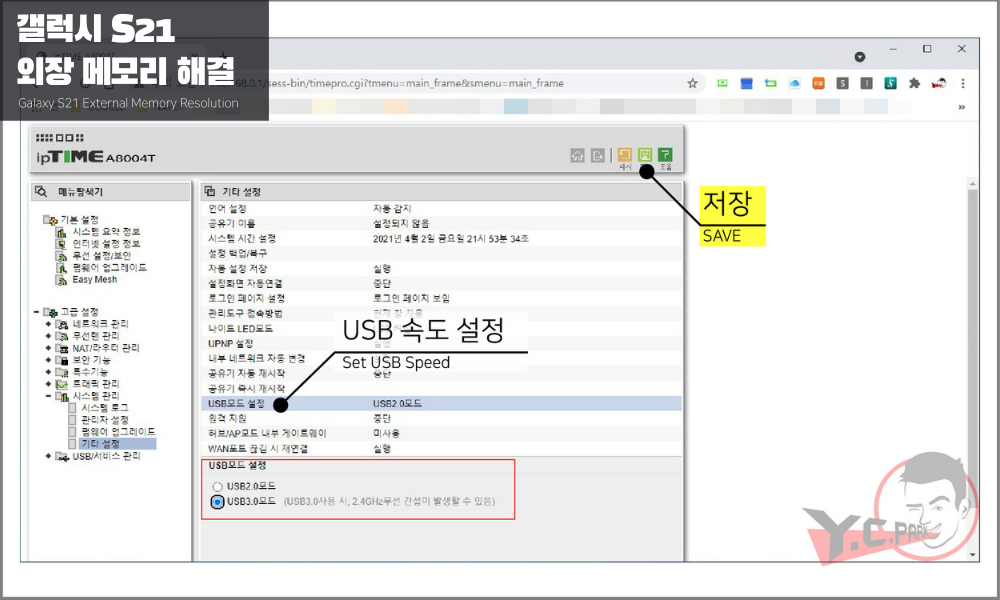
Task: Select 공유기 이름 row
Action: click(x=443, y=223)
